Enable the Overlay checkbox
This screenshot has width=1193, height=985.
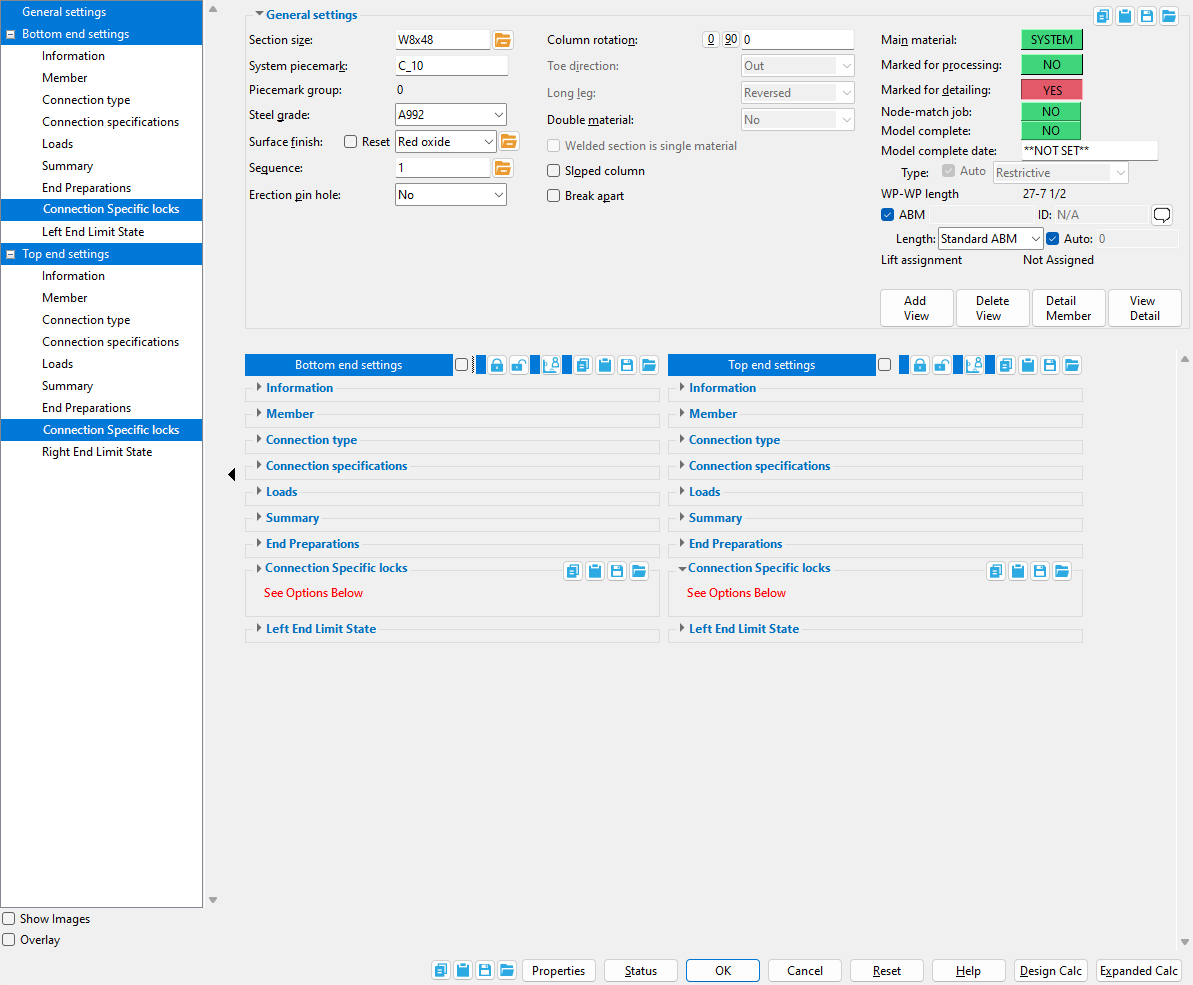[9, 939]
